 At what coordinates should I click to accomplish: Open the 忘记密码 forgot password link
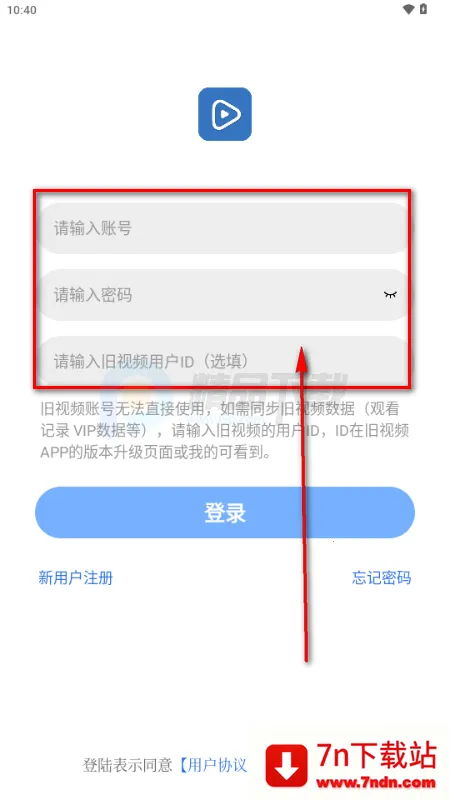click(x=381, y=578)
